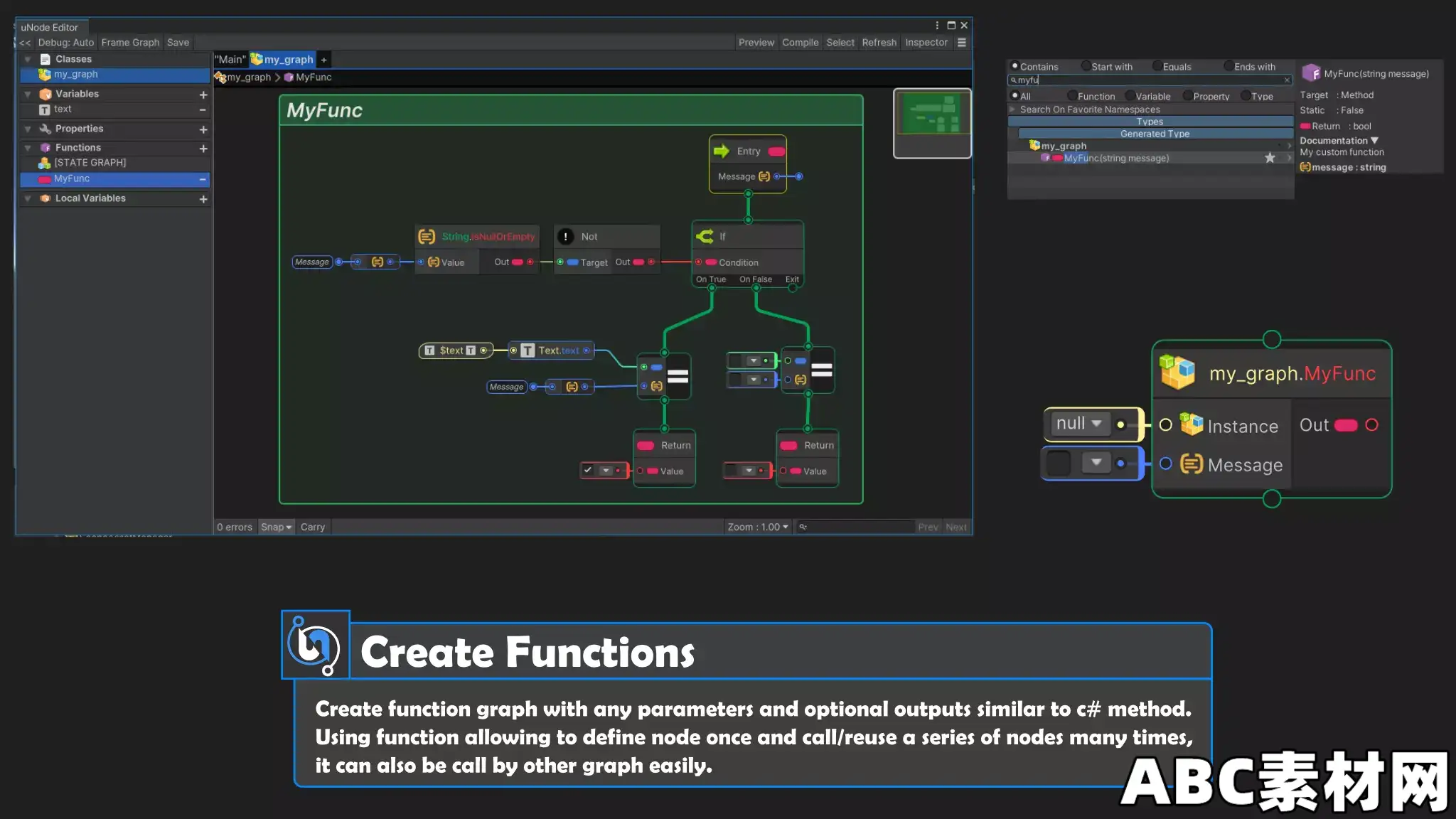Click the Message string icon on MyFunc node
The width and height of the screenshot is (1456, 819).
point(1192,464)
